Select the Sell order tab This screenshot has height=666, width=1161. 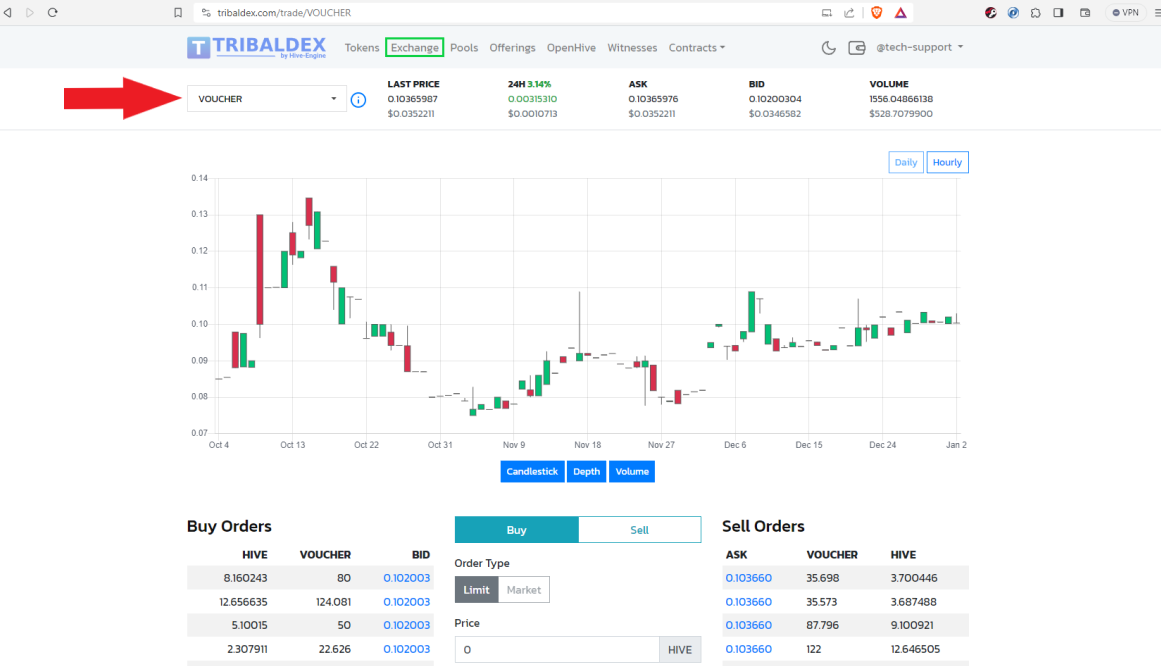[x=640, y=530]
